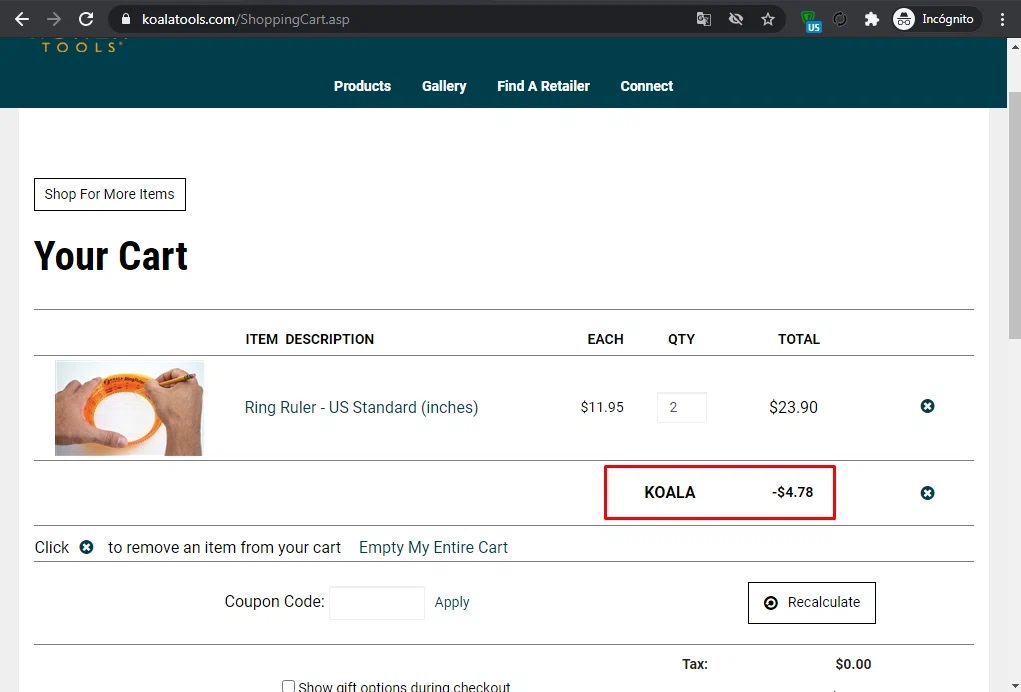
Task: Click the EACH column header
Action: coord(605,339)
